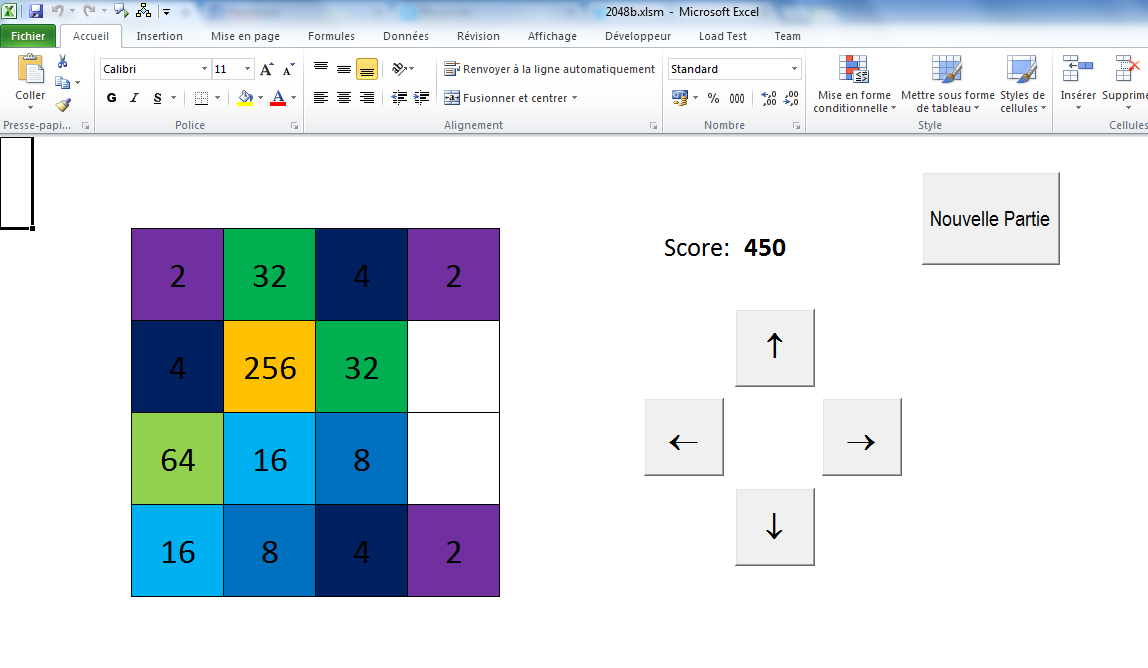The width and height of the screenshot is (1148, 668).
Task: Open the Calibri font name dropdown
Action: pyautogui.click(x=204, y=69)
